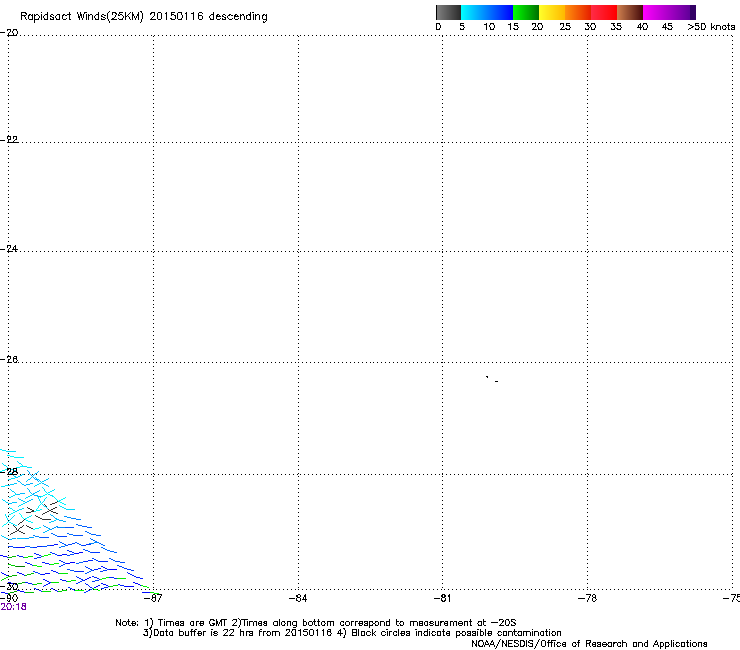Click the yellow 20-25 knots color segment
The height and width of the screenshot is (650, 740).
point(552,12)
